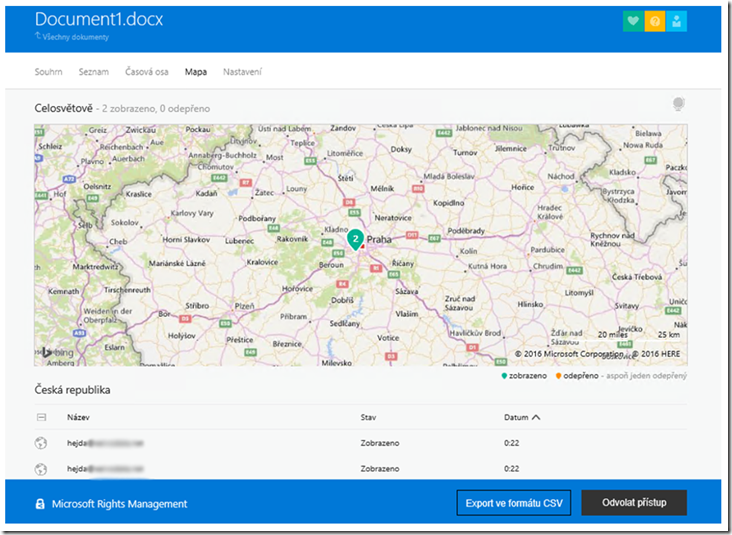The height and width of the screenshot is (535, 732).
Task: Click globe icon in first hejda row
Action: 41,443
